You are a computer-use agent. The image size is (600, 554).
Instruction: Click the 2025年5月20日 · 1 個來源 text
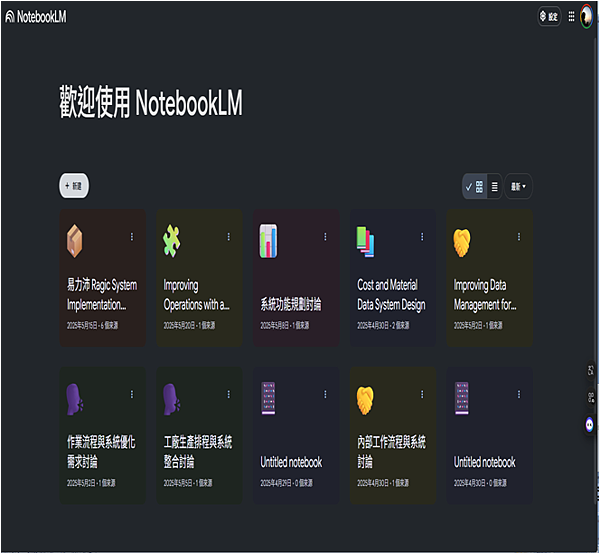(x=189, y=326)
